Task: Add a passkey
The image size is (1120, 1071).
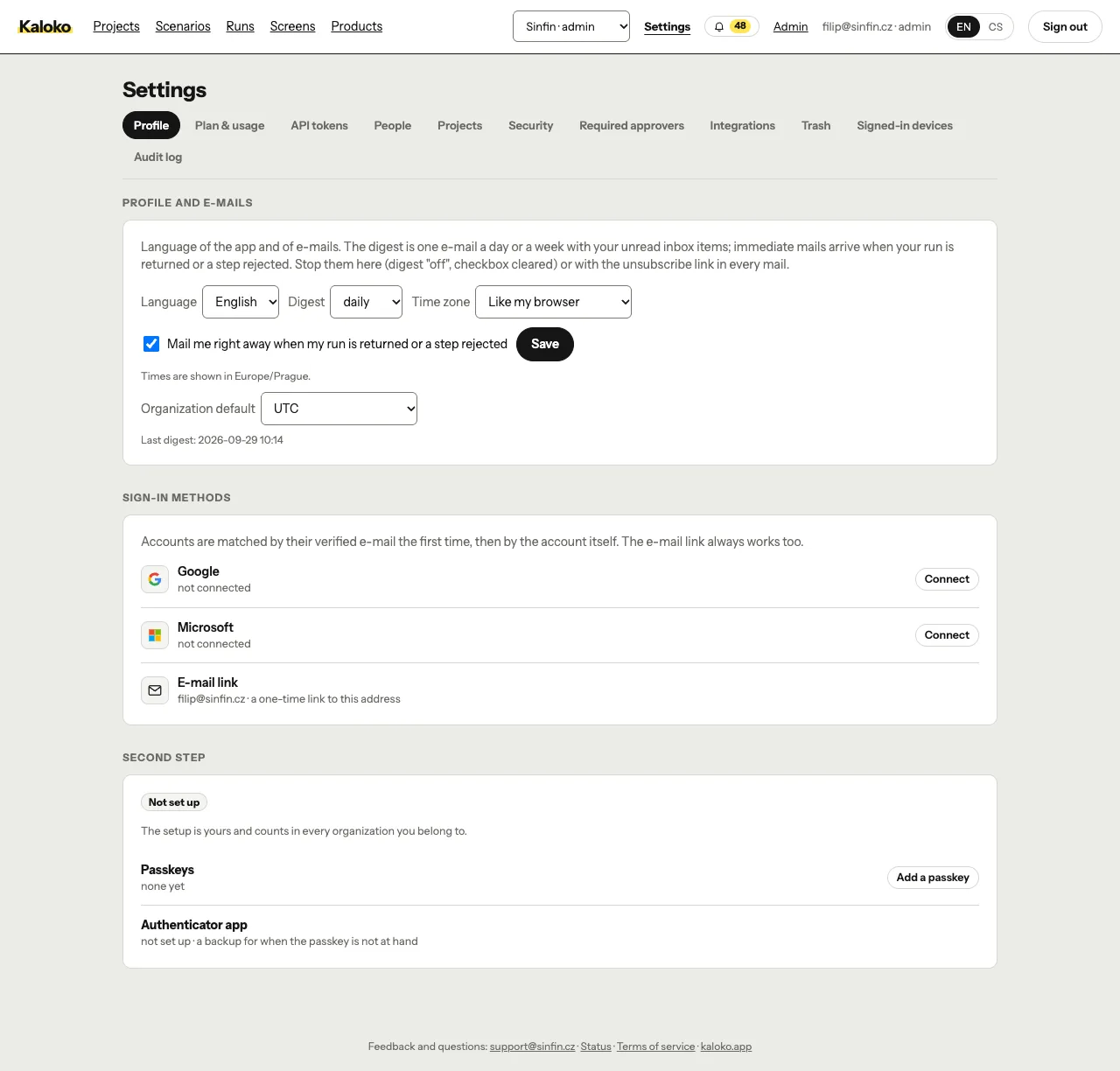Action: pyautogui.click(x=933, y=878)
